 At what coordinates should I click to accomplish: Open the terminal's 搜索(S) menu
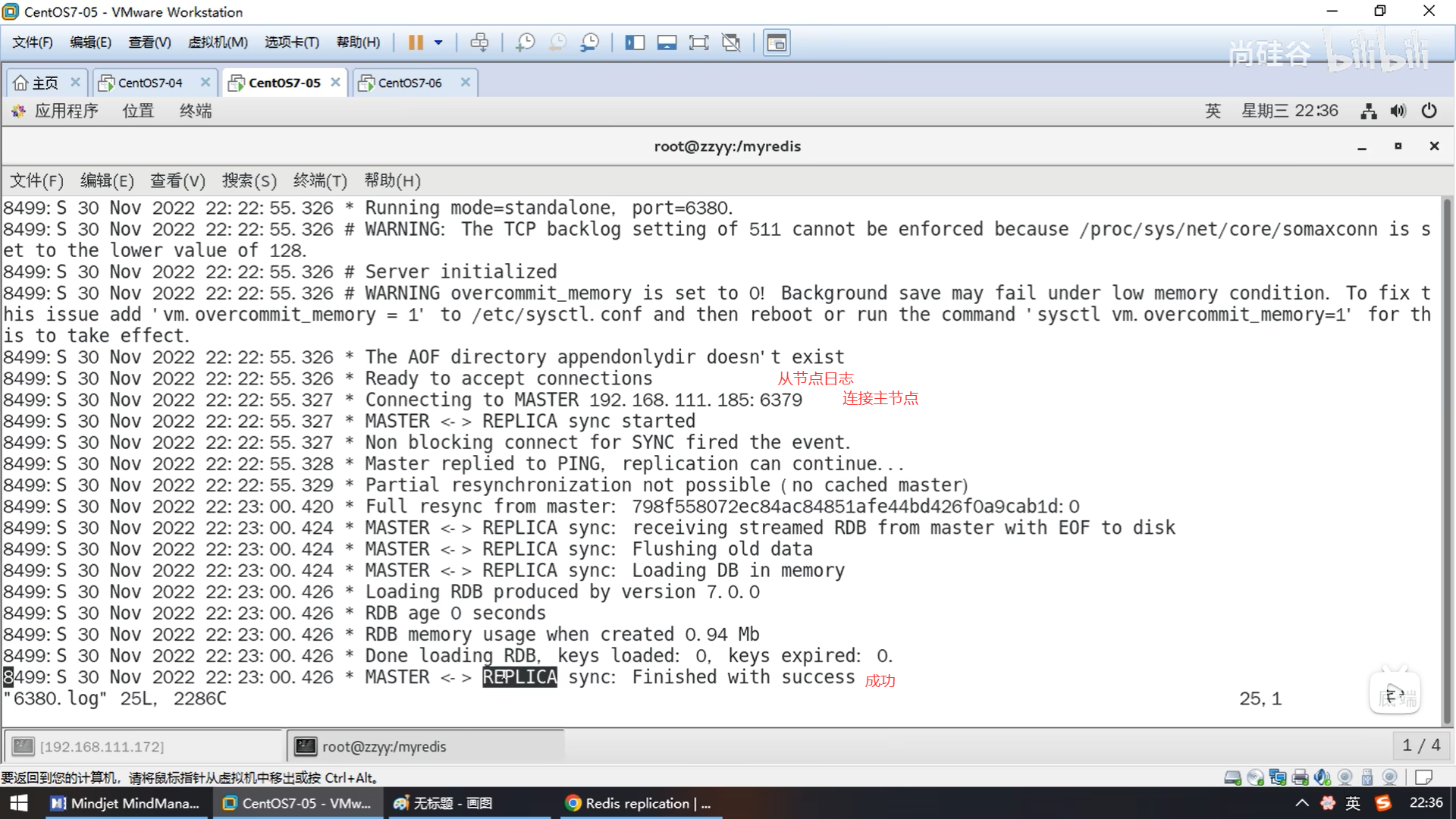249,180
